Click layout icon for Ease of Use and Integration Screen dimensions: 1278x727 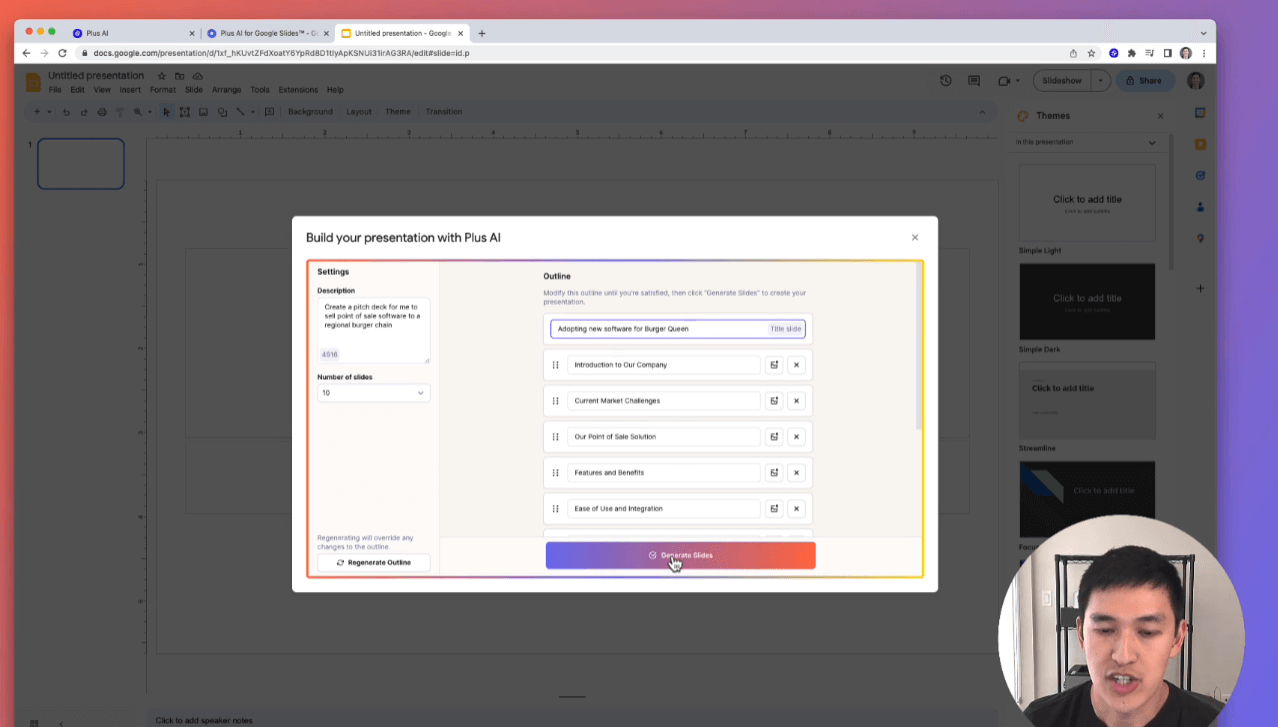(x=773, y=509)
